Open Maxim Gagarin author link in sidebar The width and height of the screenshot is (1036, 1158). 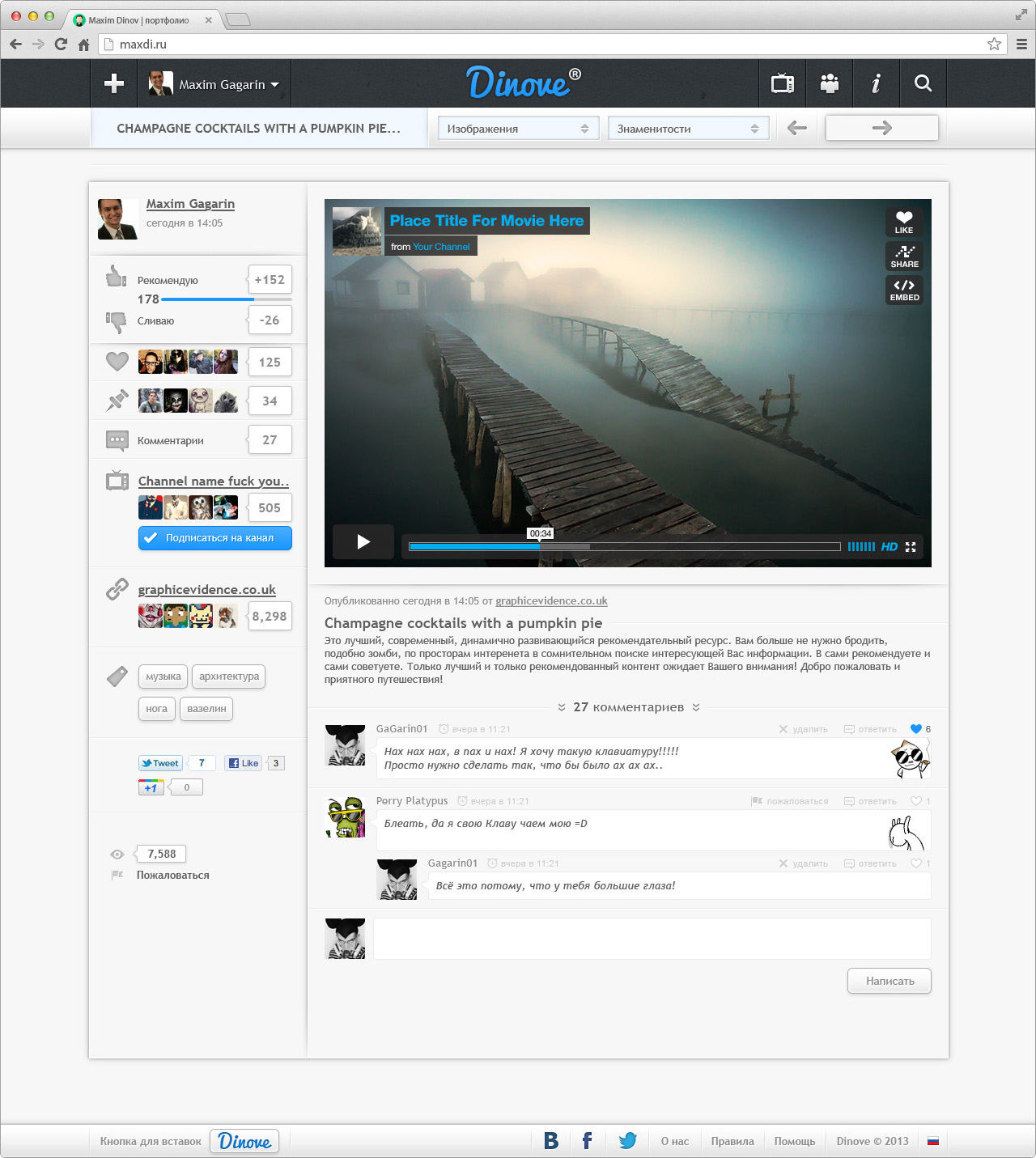click(x=190, y=204)
